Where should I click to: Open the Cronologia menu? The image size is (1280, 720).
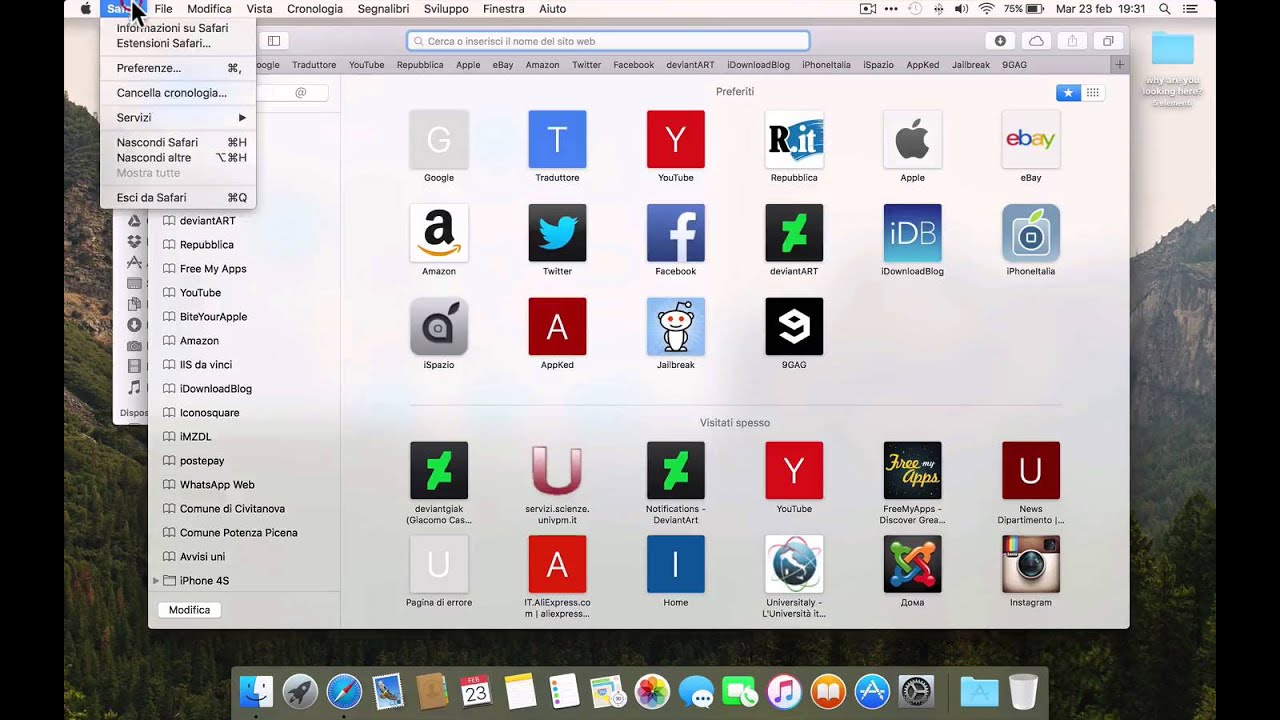point(315,9)
